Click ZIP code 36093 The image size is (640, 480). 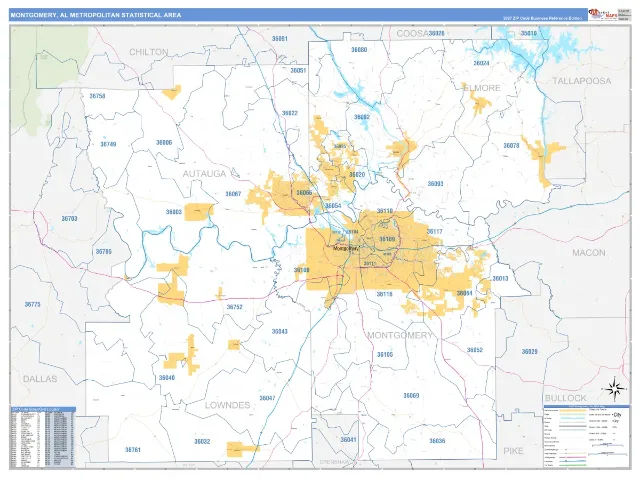pyautogui.click(x=435, y=184)
